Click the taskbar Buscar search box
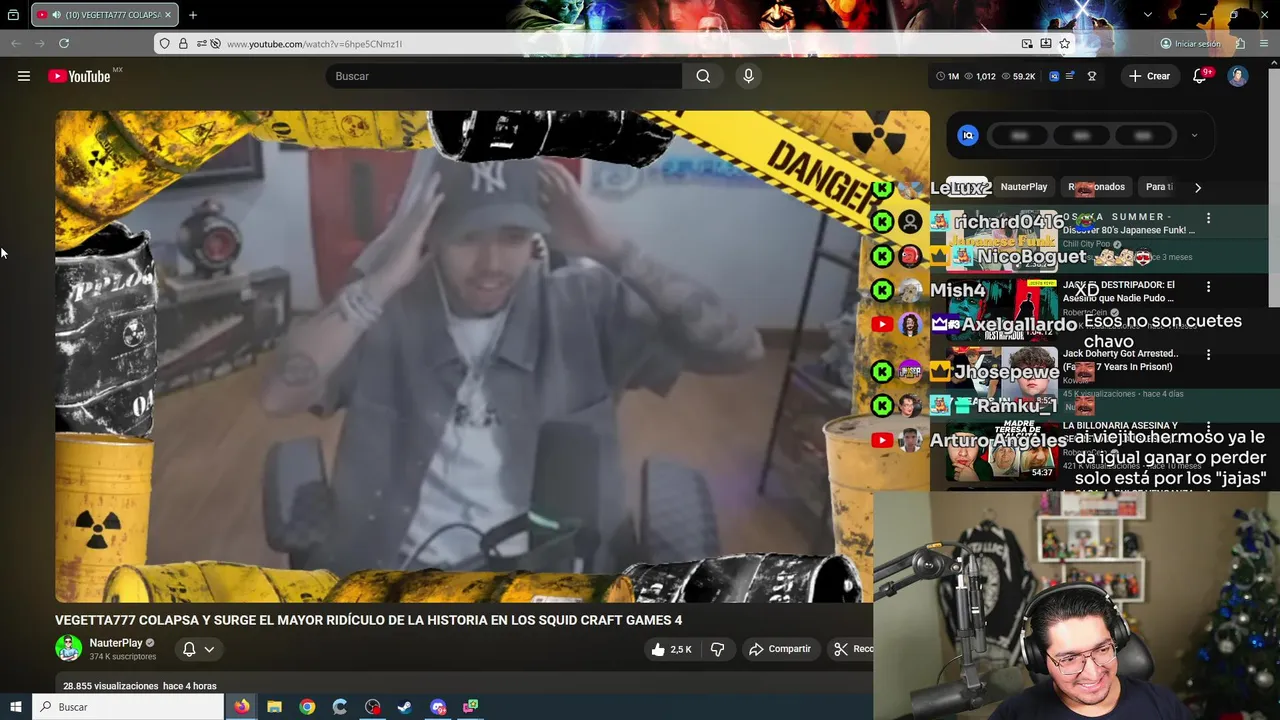Viewport: 1280px width, 720px height. pyautogui.click(x=128, y=707)
